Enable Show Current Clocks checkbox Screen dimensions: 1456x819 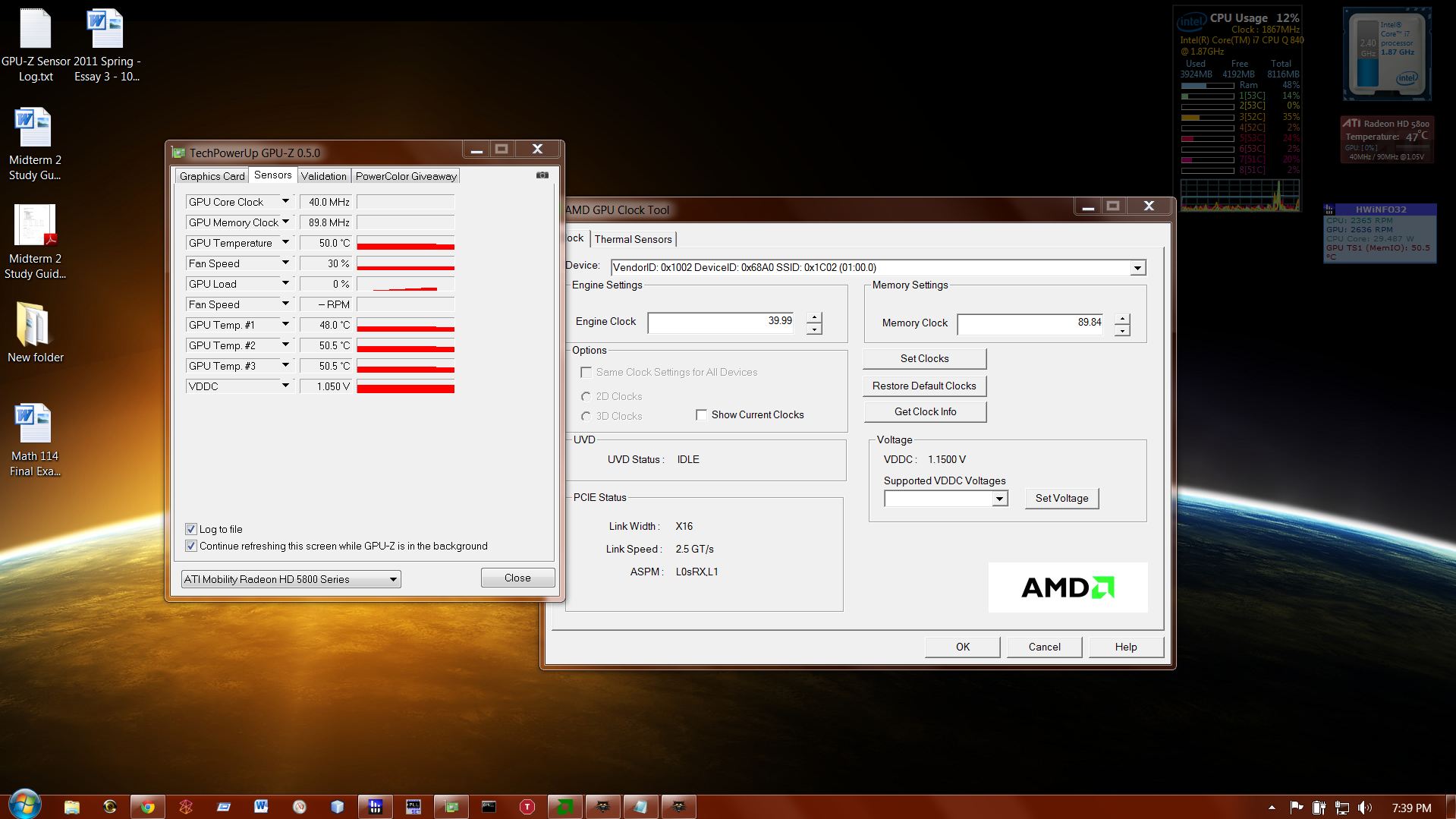[x=701, y=414]
